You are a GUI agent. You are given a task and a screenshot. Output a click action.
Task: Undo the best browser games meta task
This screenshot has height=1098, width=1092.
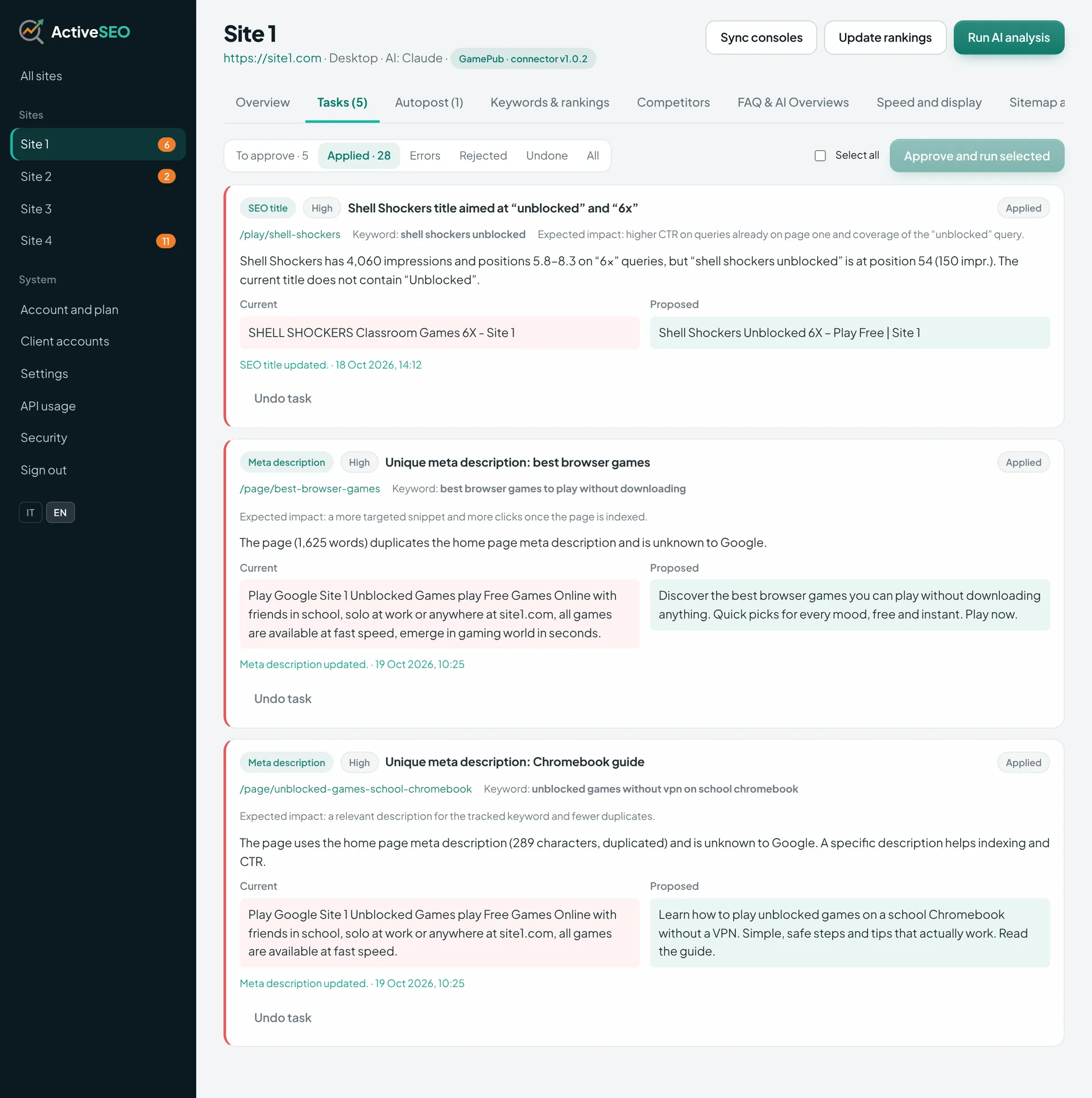click(x=283, y=699)
